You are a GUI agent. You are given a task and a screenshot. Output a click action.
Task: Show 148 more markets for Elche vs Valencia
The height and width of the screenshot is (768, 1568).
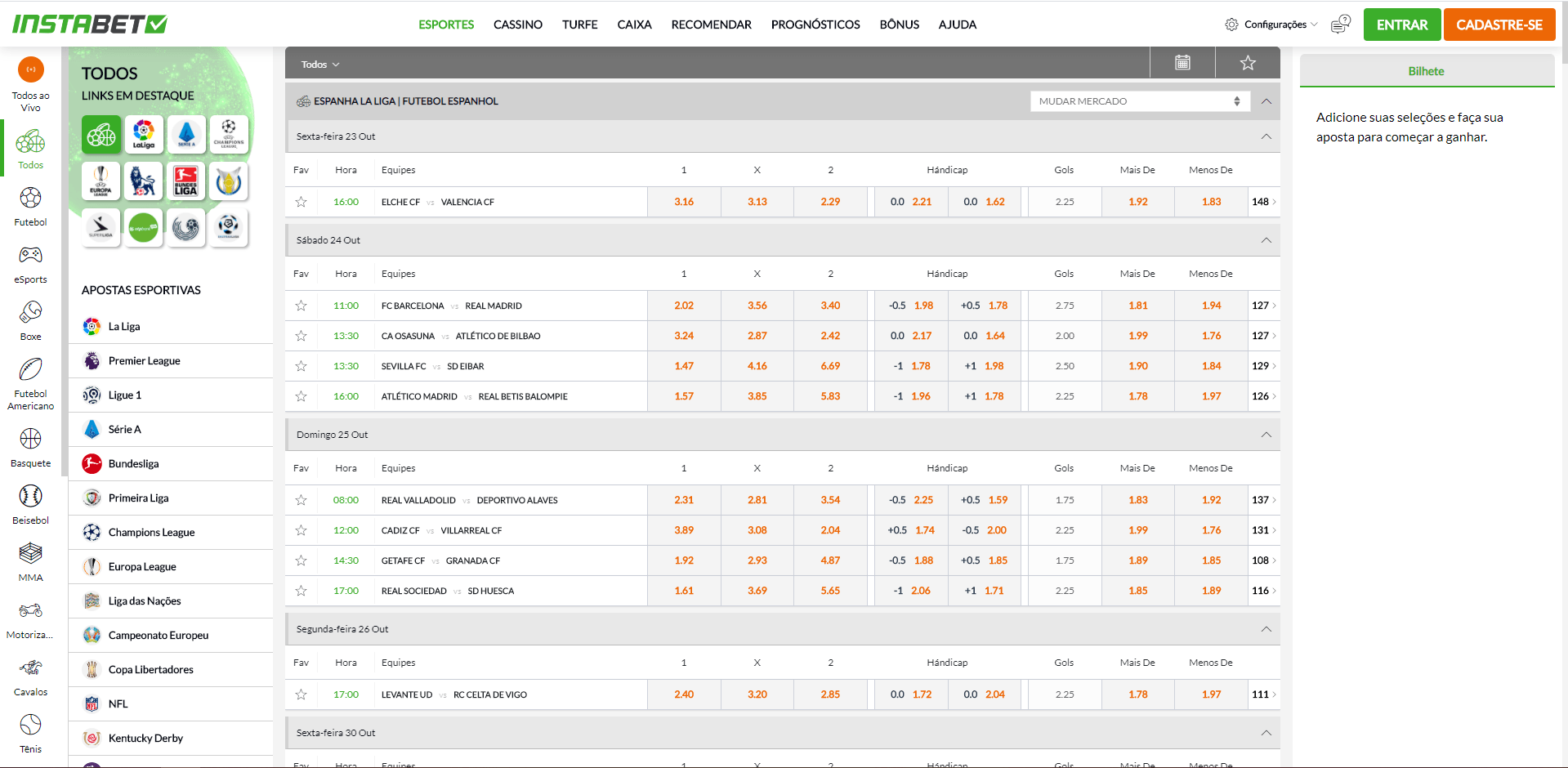tap(1264, 202)
